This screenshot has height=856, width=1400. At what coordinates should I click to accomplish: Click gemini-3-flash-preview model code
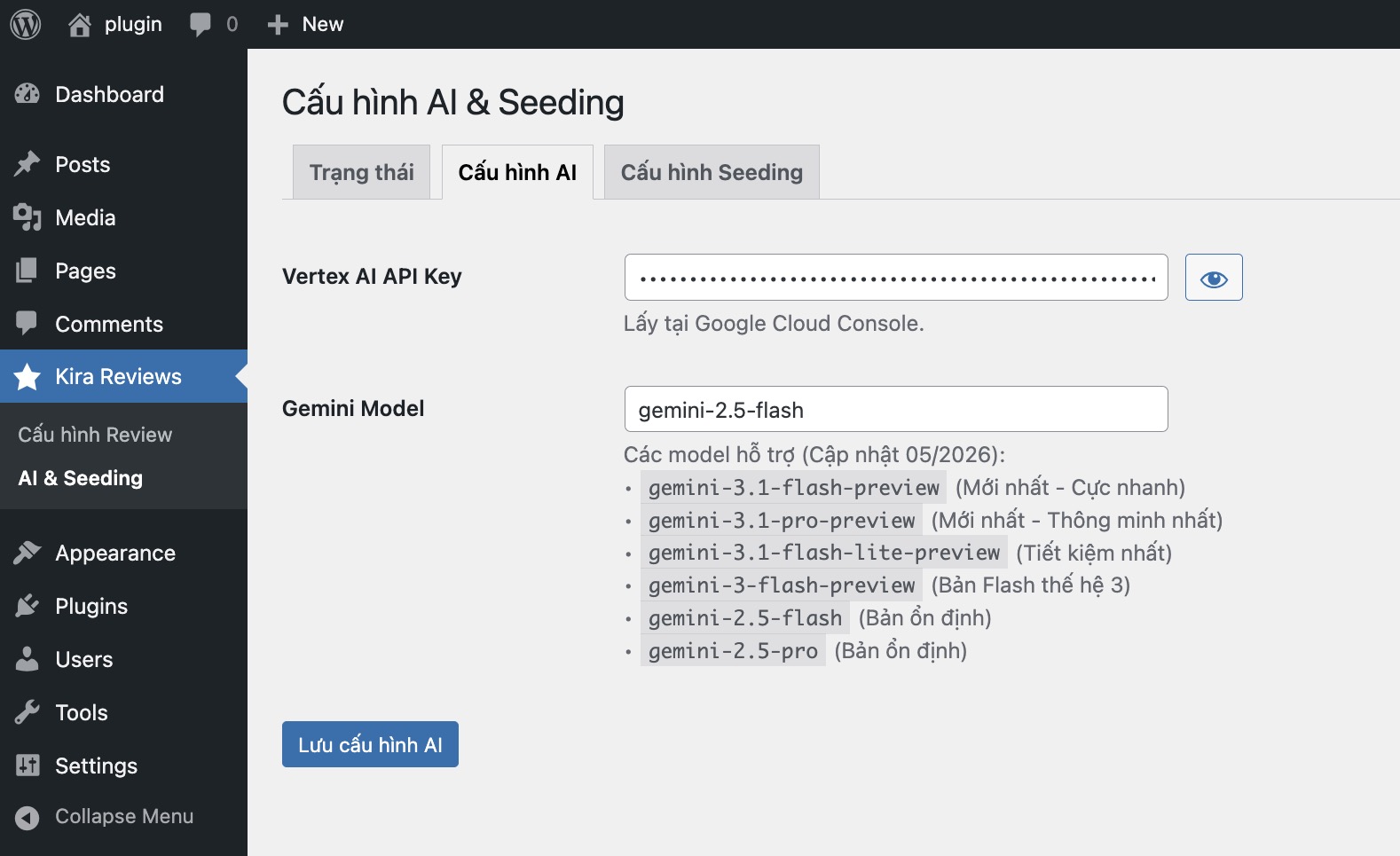pyautogui.click(x=782, y=585)
